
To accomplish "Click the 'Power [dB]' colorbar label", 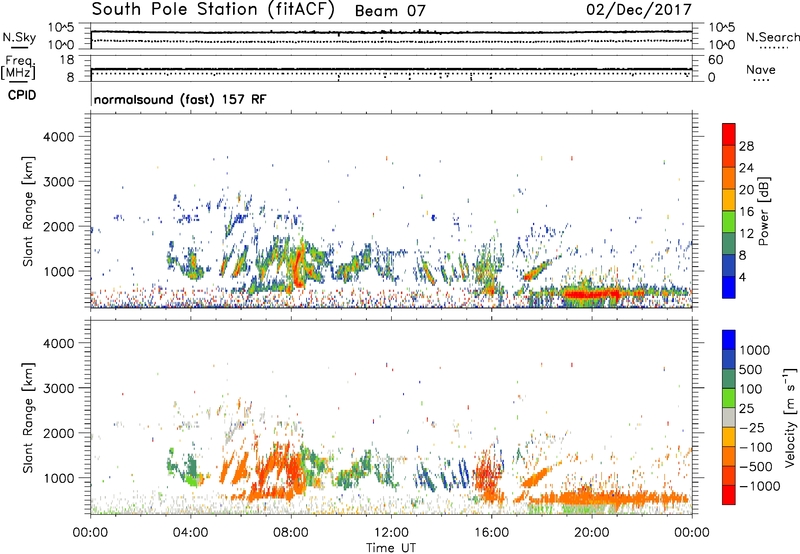I will tap(763, 211).
